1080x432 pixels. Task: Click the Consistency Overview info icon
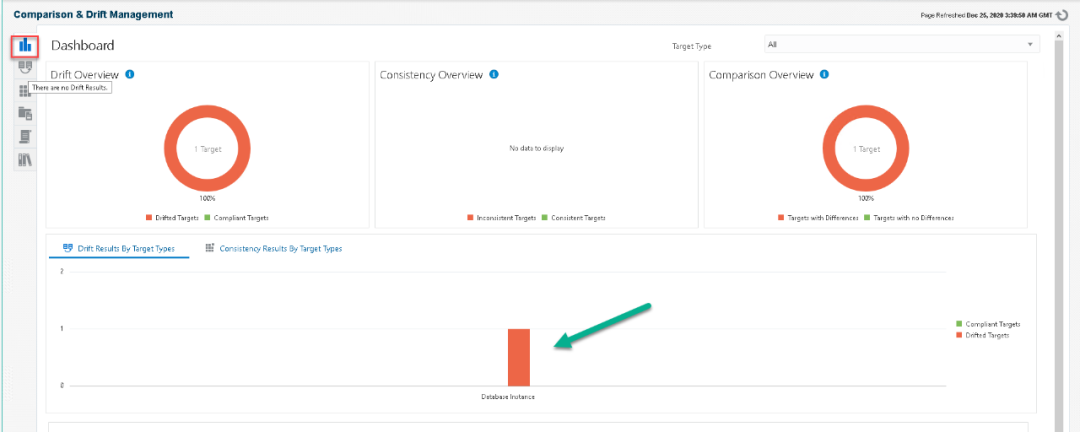(x=493, y=74)
